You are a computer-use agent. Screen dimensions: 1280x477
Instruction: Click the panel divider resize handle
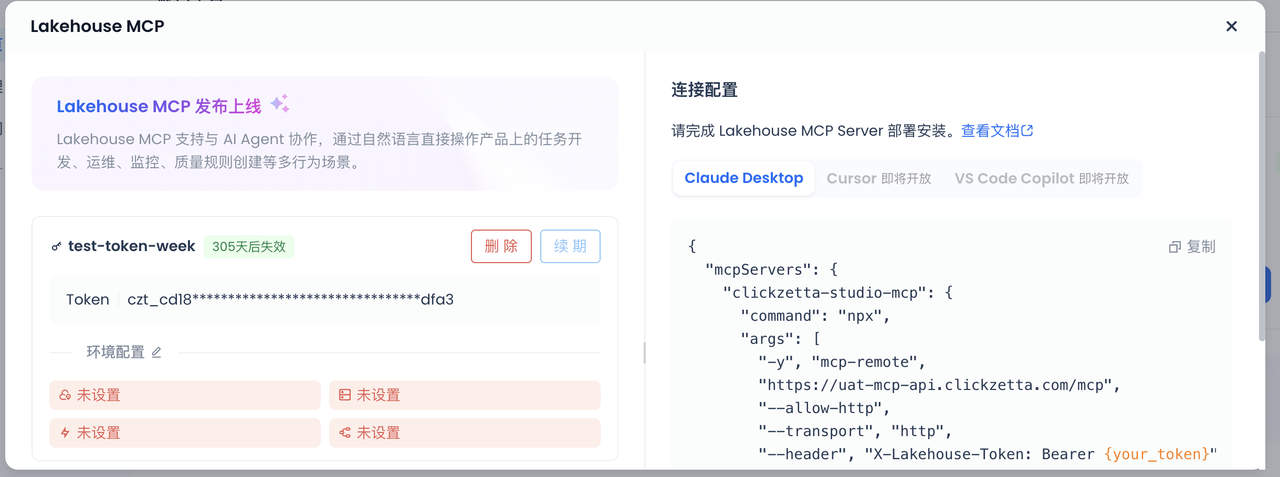pos(645,352)
